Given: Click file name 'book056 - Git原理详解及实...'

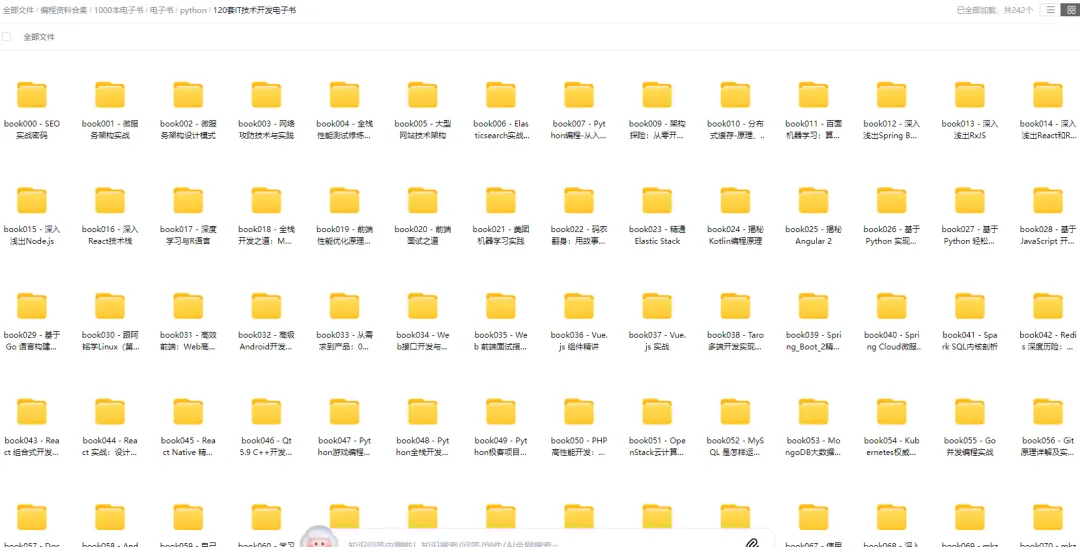Looking at the screenshot, I should coord(1048,446).
